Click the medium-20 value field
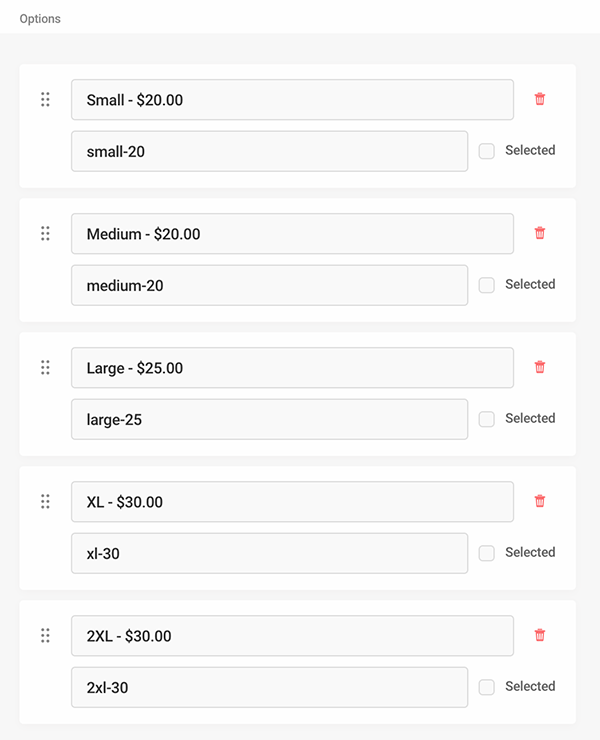This screenshot has height=740, width=600. (x=270, y=285)
